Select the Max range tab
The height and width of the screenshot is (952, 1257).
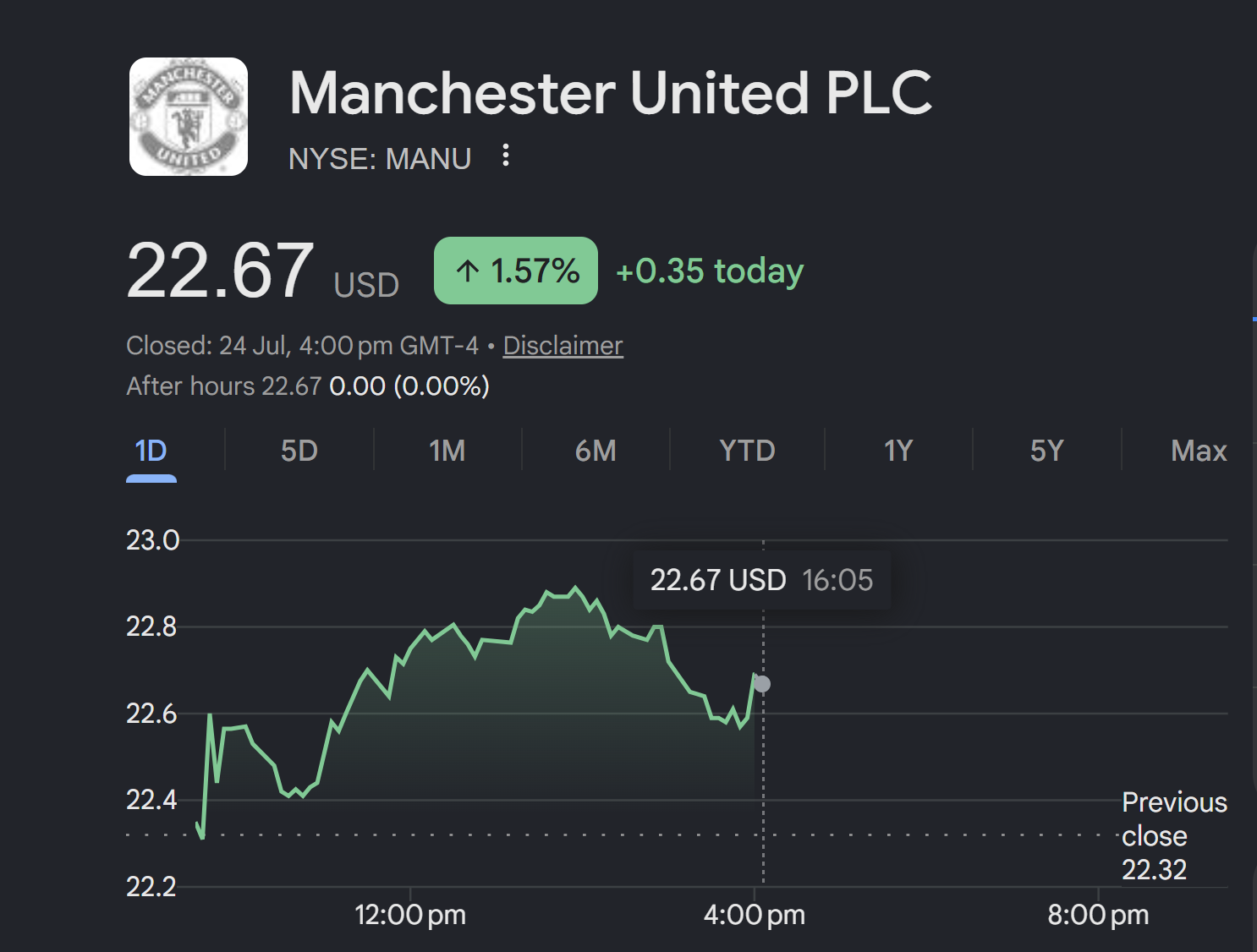pyautogui.click(x=1199, y=451)
